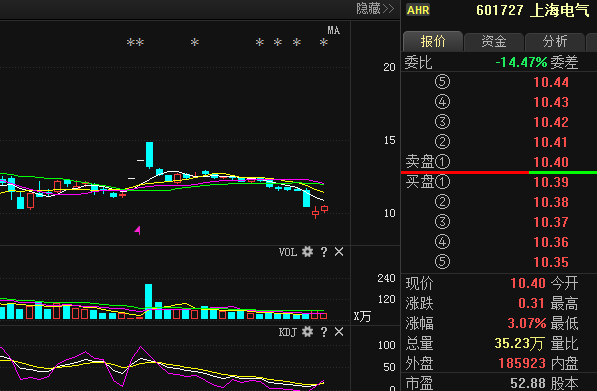
Task: Click the 市盈 value 52.88
Action: (x=528, y=383)
